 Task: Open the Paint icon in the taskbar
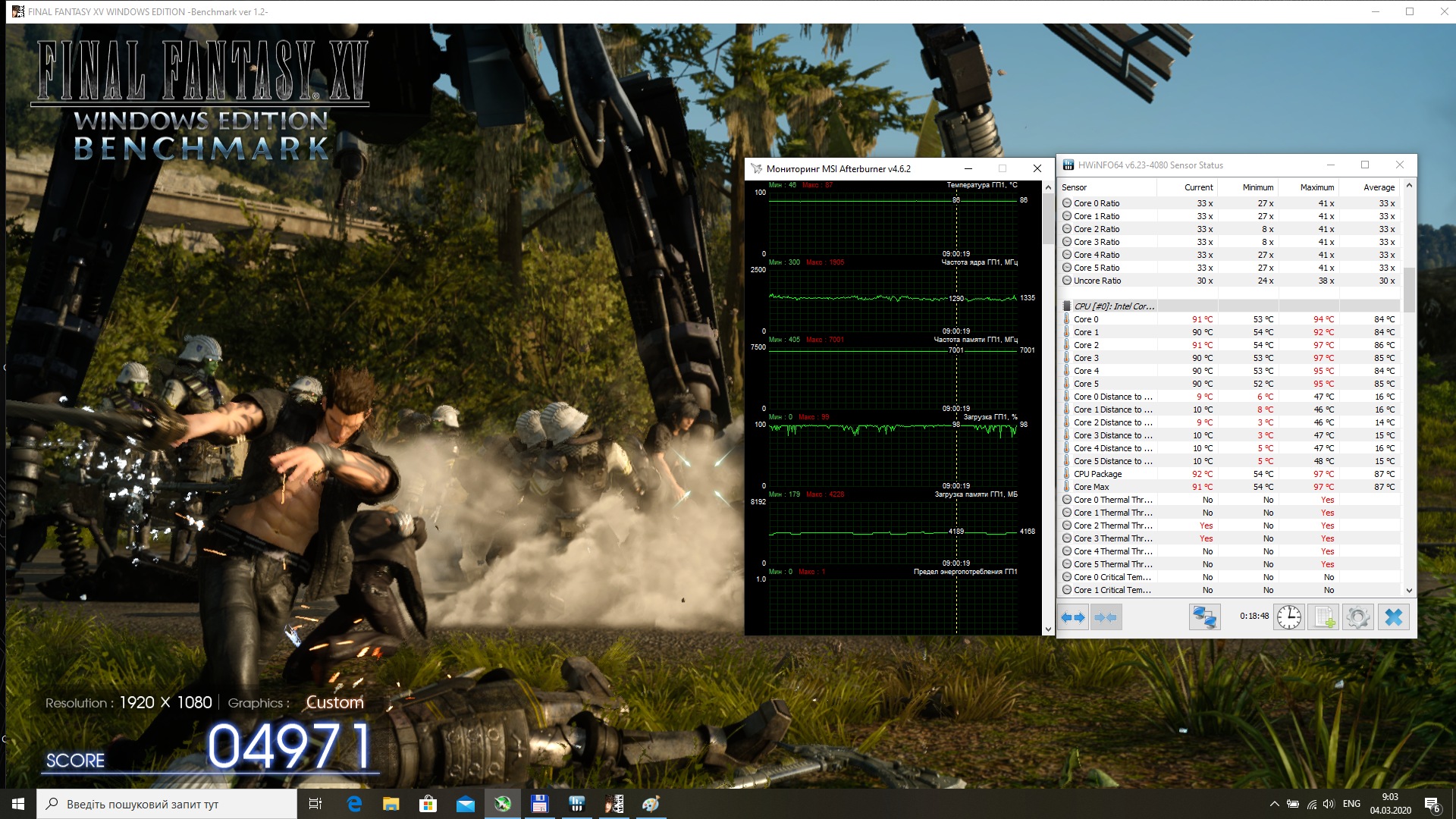pyautogui.click(x=651, y=804)
